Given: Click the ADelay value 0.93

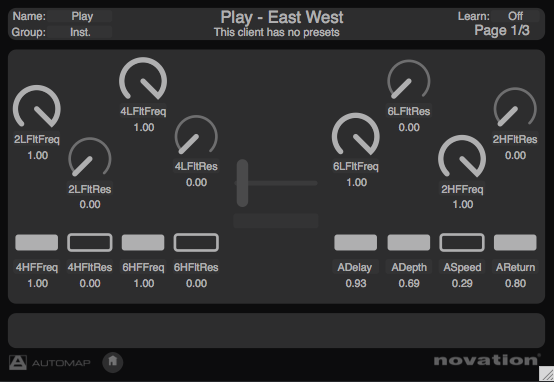Looking at the screenshot, I should pos(356,283).
